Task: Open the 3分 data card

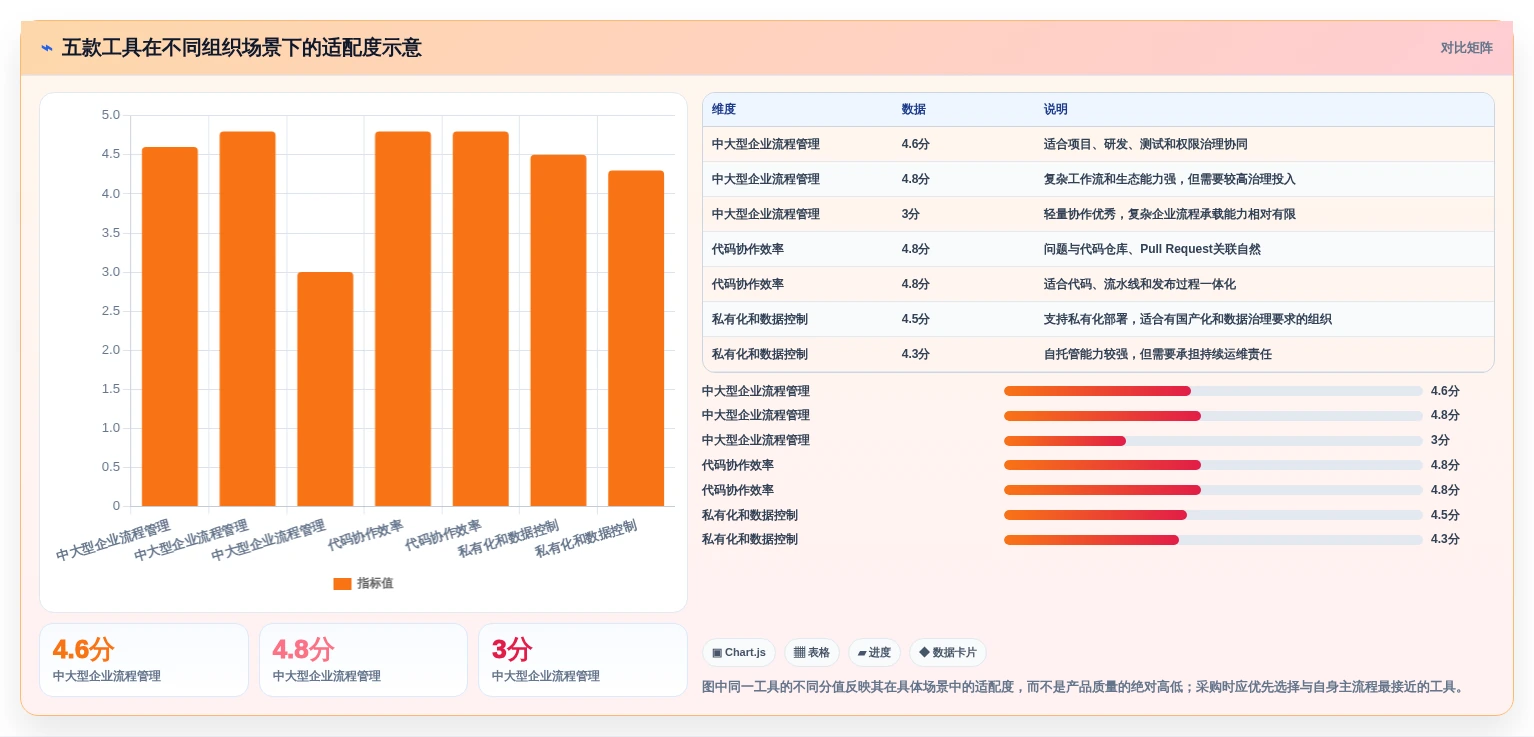Action: (x=583, y=660)
